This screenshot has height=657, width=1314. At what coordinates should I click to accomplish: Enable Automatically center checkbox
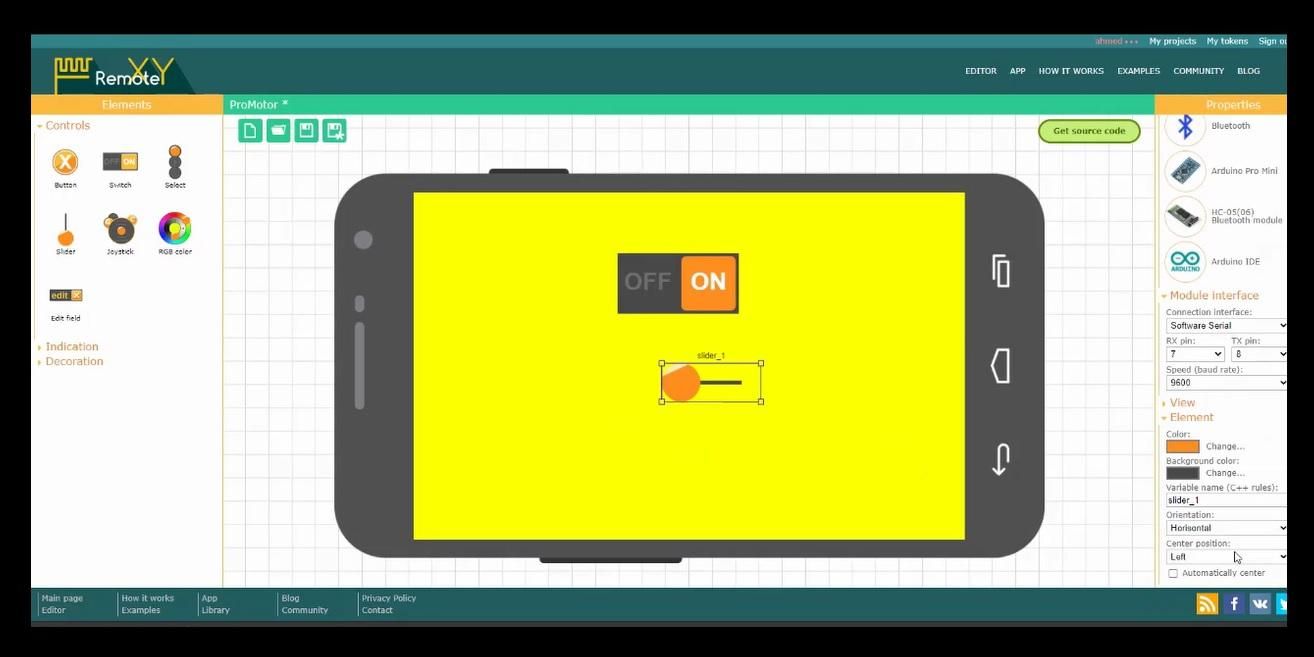coord(1173,572)
